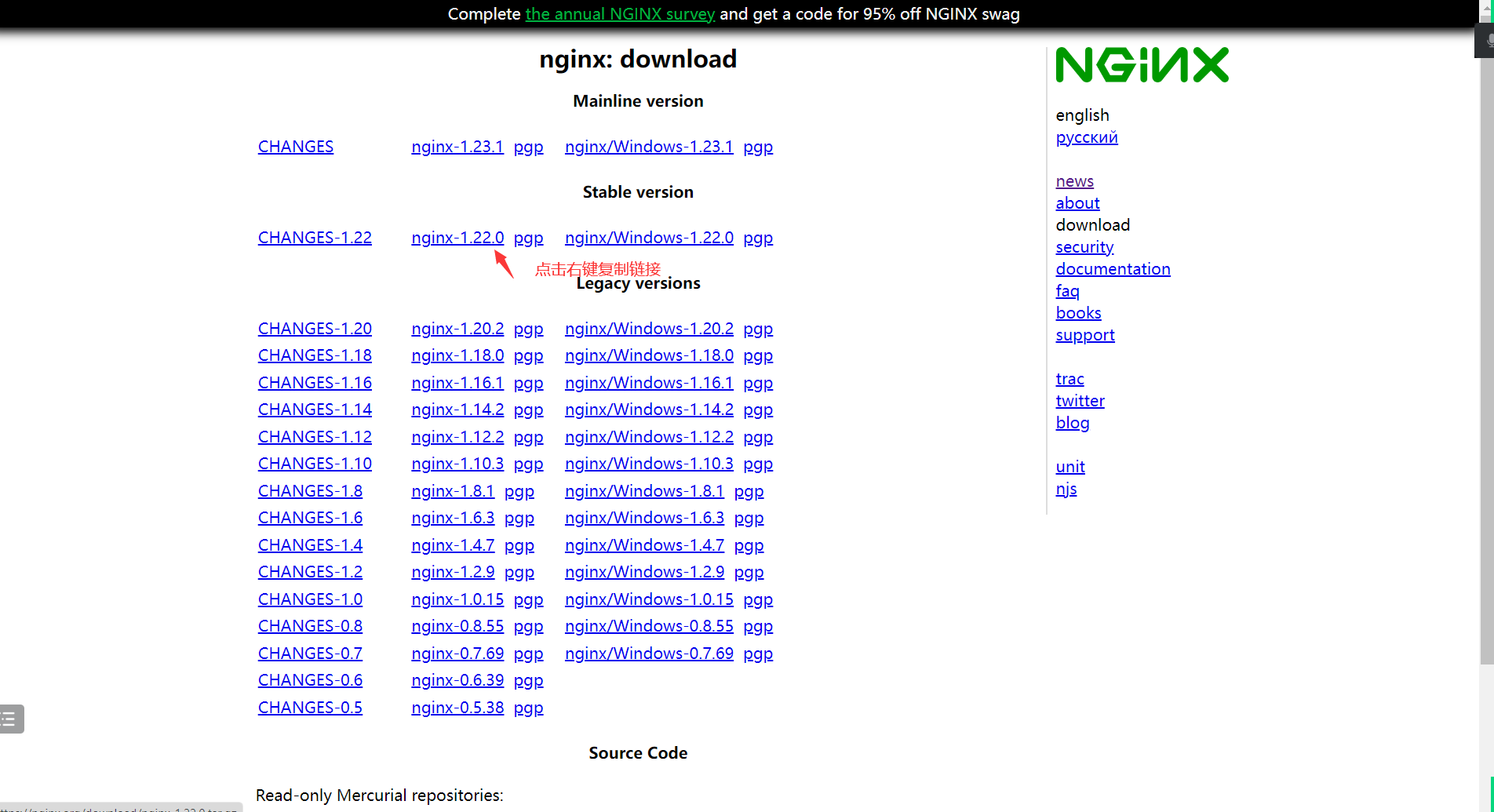The image size is (1494, 812).
Task: Open the about page
Action: coord(1077,203)
